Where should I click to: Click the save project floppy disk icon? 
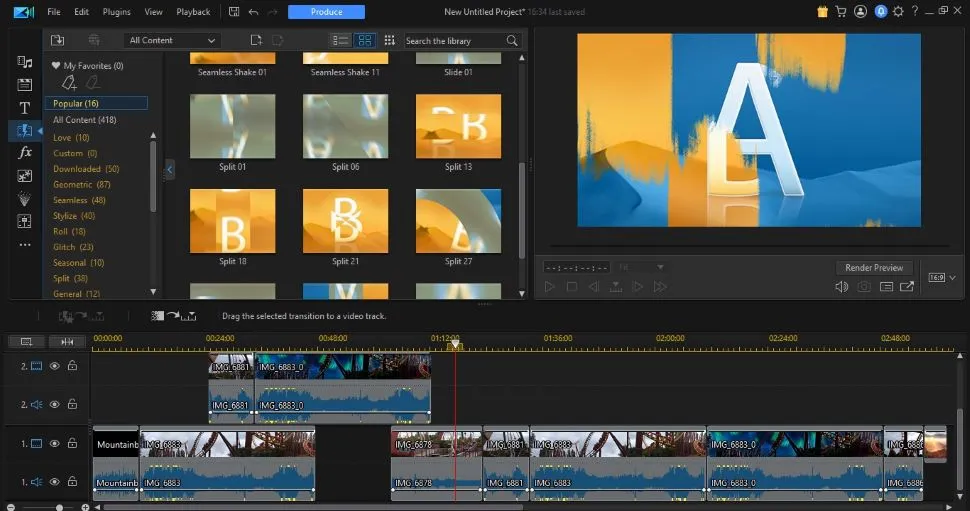click(233, 12)
